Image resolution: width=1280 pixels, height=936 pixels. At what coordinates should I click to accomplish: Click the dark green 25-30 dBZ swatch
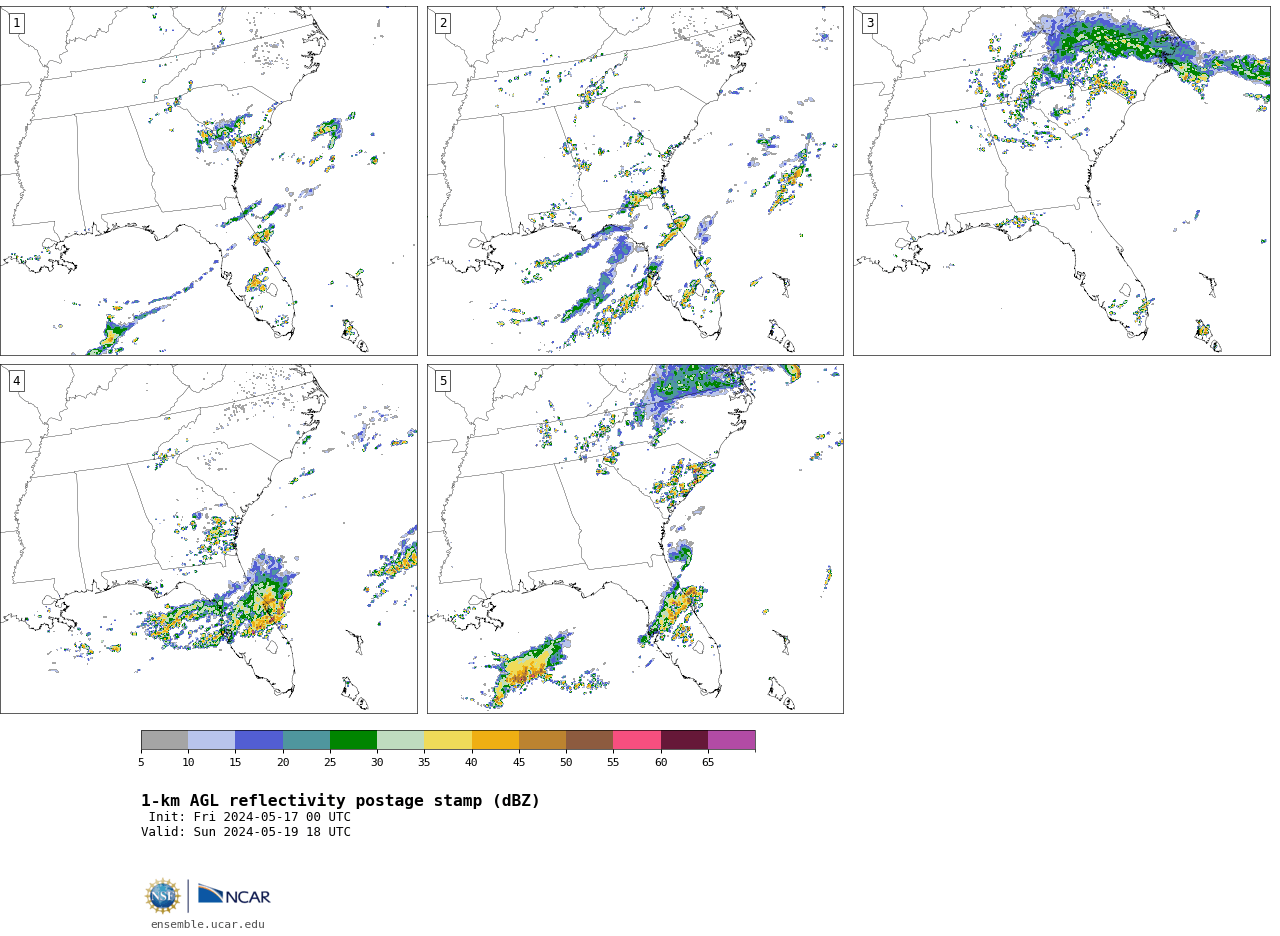click(353, 740)
